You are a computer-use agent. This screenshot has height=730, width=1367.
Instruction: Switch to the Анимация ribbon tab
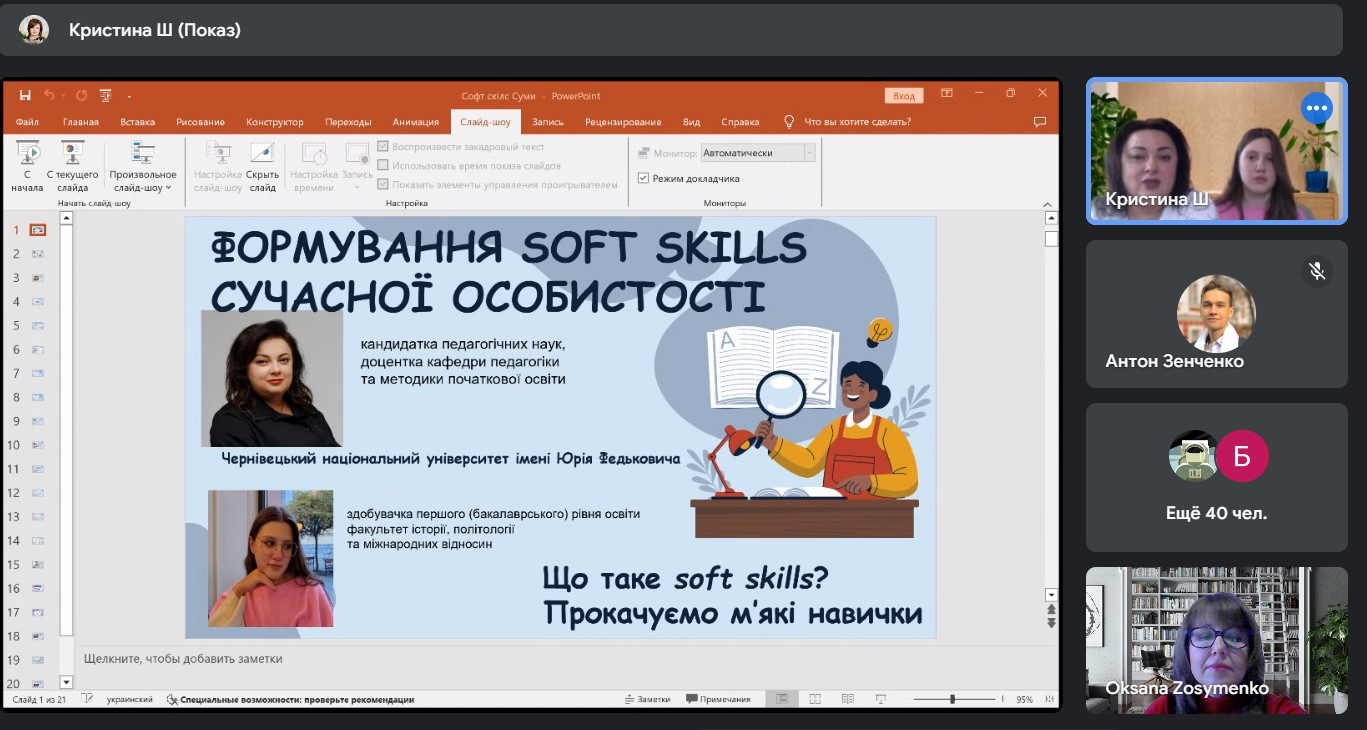point(416,122)
